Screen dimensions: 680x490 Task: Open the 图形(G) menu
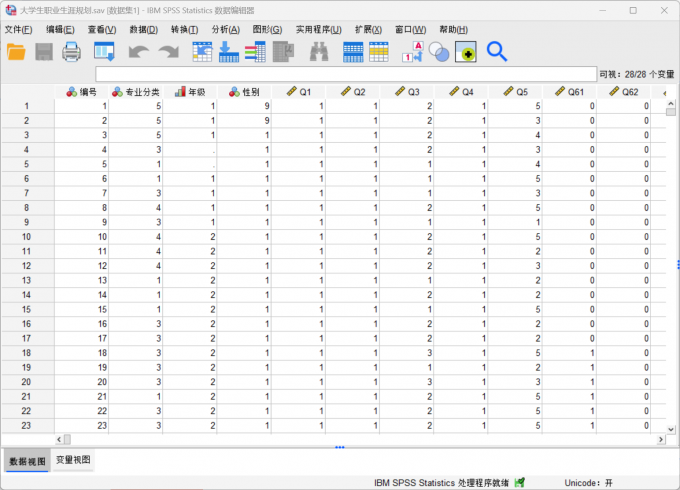click(x=267, y=29)
